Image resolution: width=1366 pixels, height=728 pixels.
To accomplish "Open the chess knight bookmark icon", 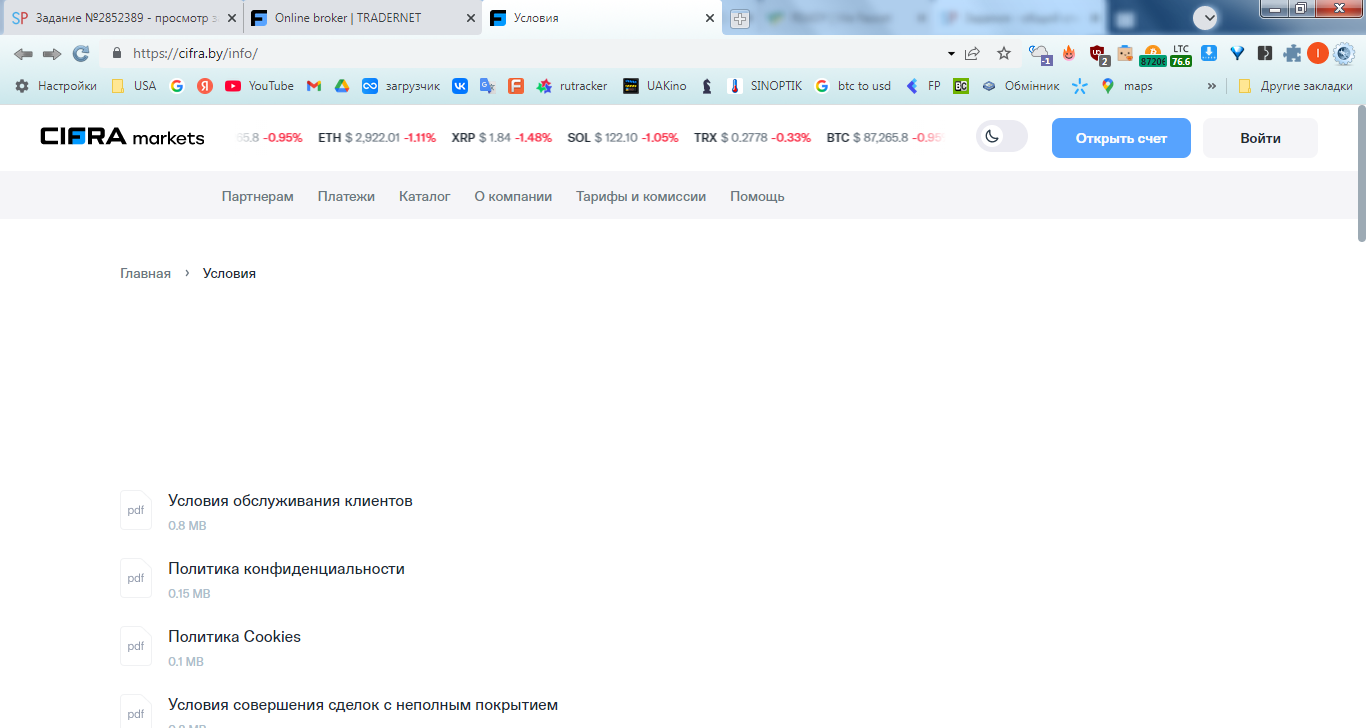I will tap(707, 86).
